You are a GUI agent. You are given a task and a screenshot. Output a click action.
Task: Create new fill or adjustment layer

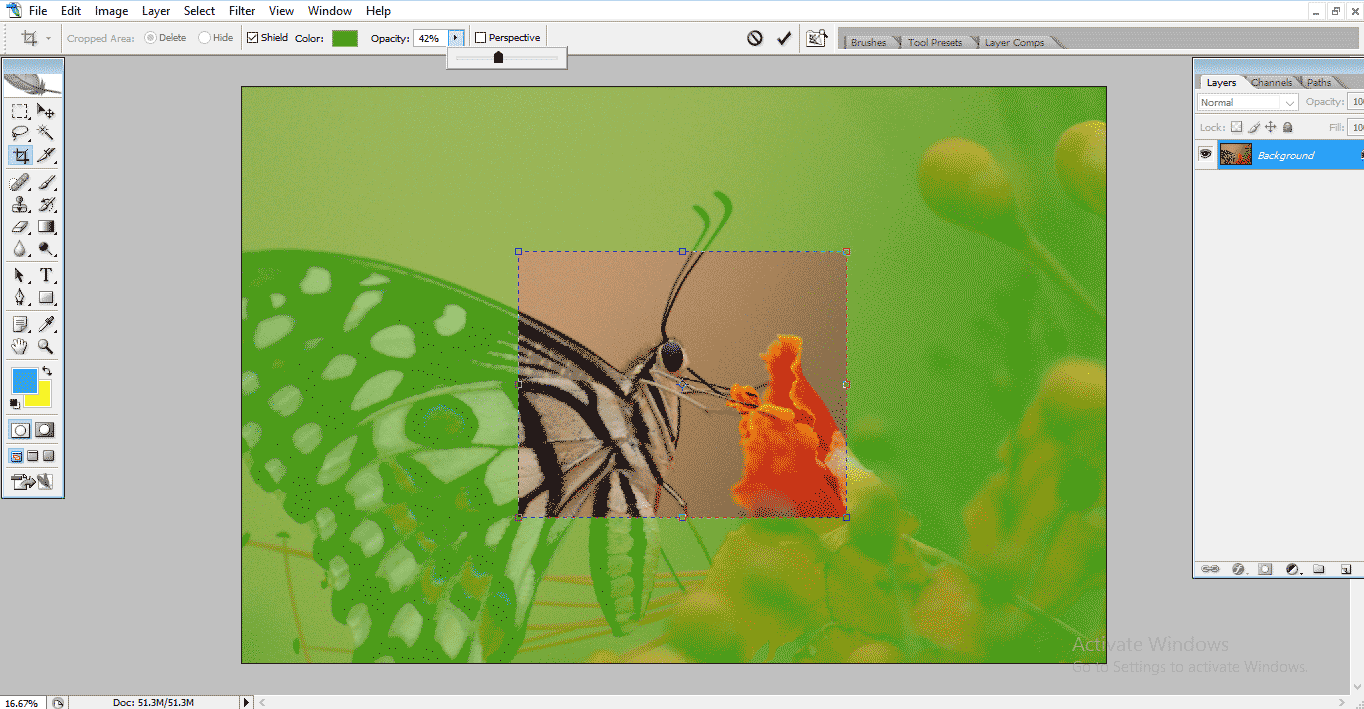1292,569
